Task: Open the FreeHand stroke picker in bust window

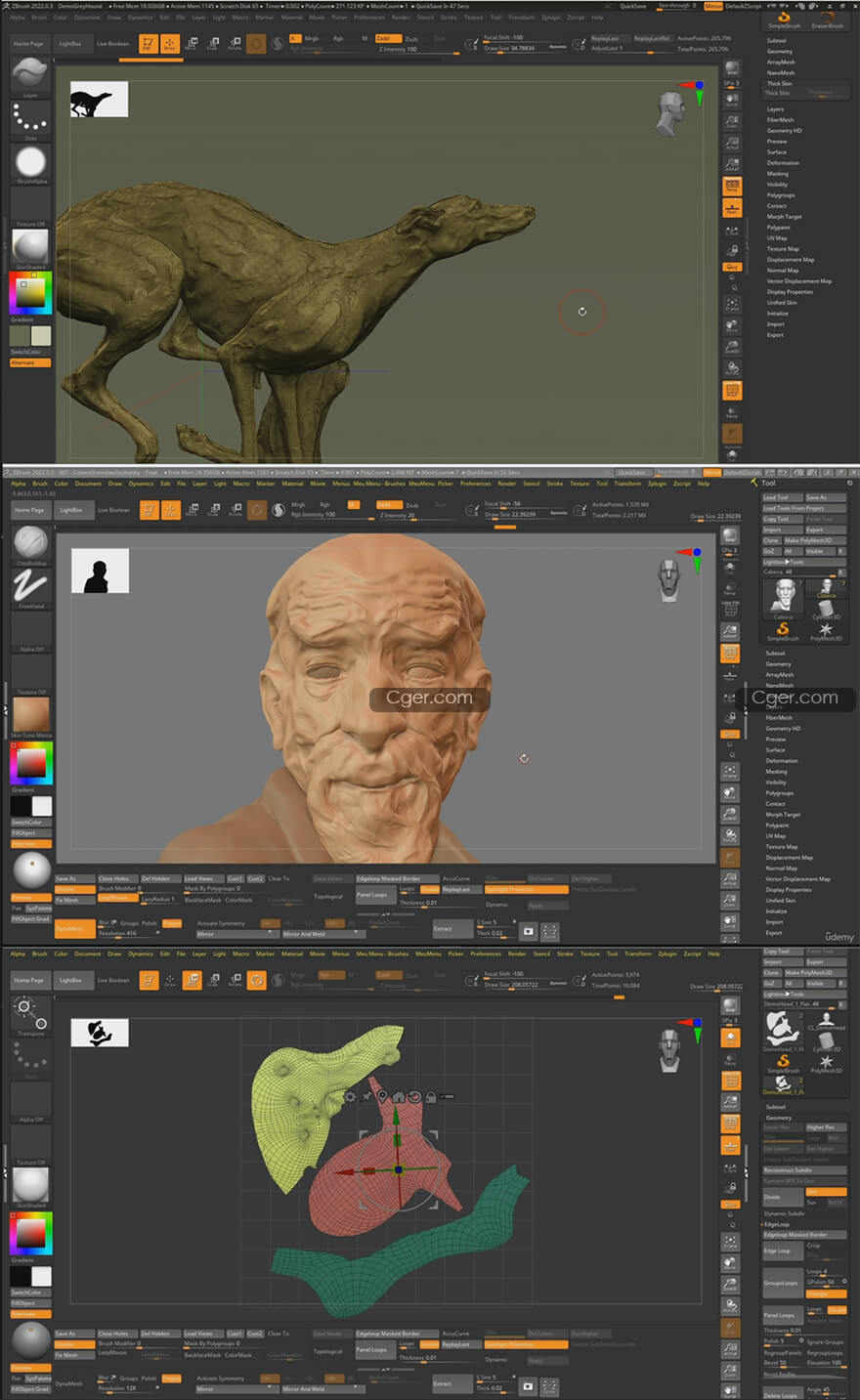Action: pos(30,588)
